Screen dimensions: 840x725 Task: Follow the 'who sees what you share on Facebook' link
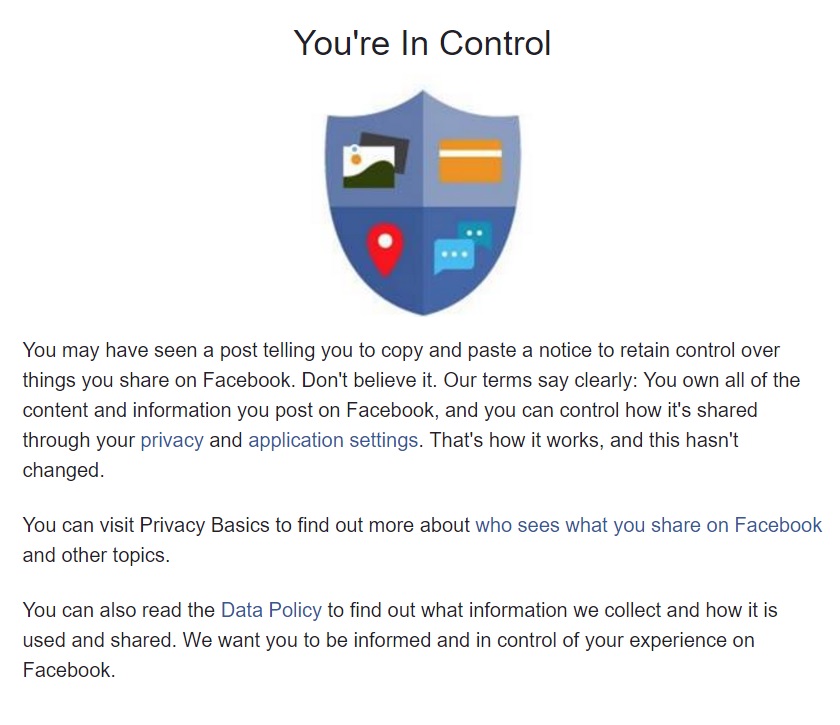[648, 525]
